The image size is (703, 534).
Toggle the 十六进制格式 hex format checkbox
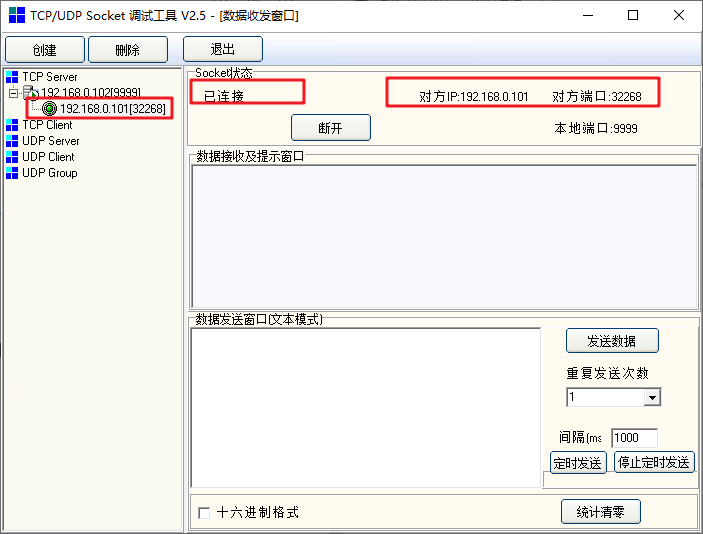click(204, 512)
